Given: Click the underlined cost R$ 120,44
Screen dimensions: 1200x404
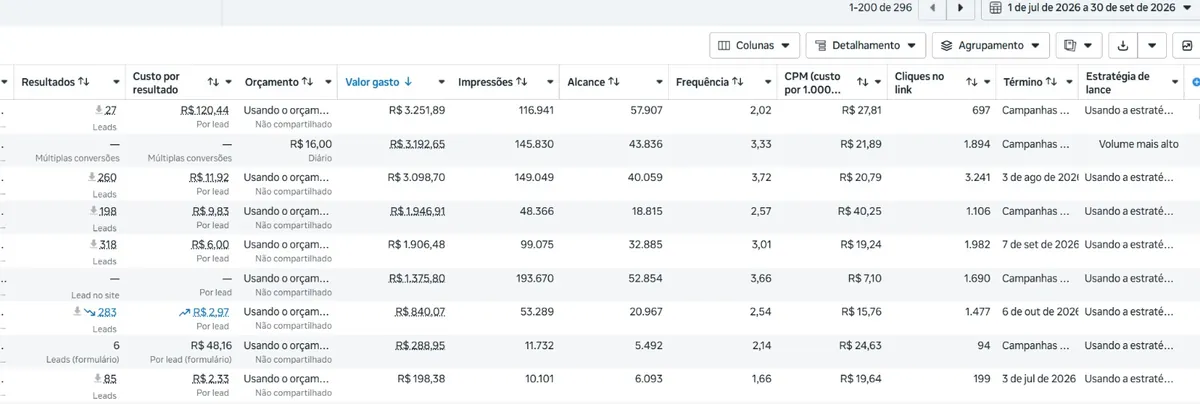Looking at the screenshot, I should [x=205, y=110].
